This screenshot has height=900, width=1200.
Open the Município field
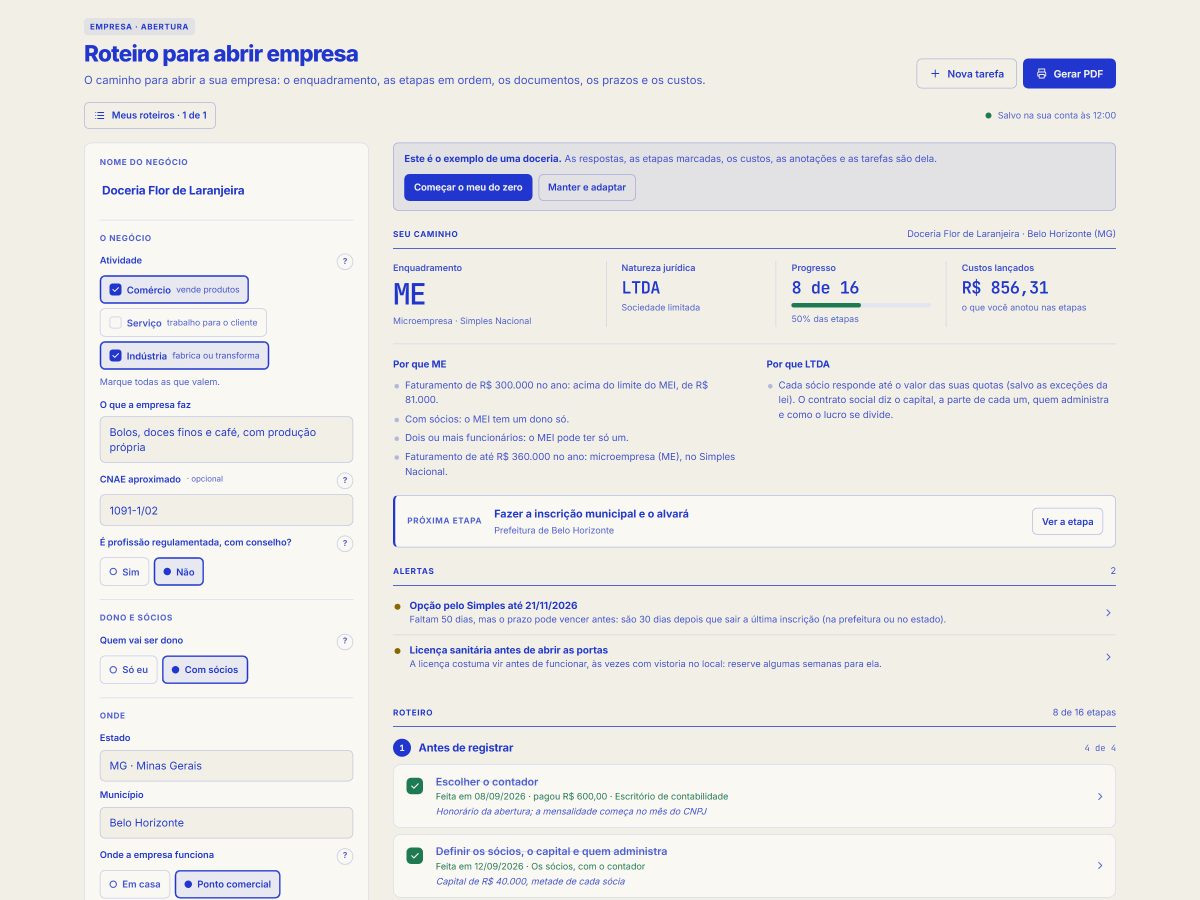[x=226, y=823]
